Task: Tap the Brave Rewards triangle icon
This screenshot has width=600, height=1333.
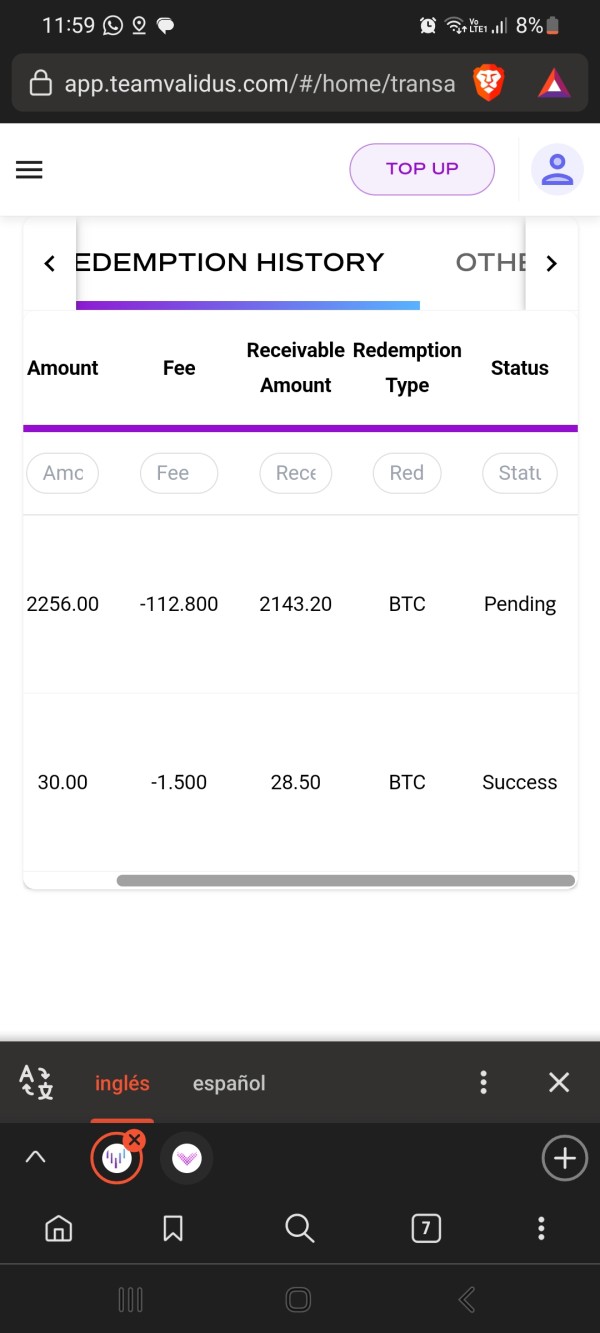Action: click(x=553, y=83)
